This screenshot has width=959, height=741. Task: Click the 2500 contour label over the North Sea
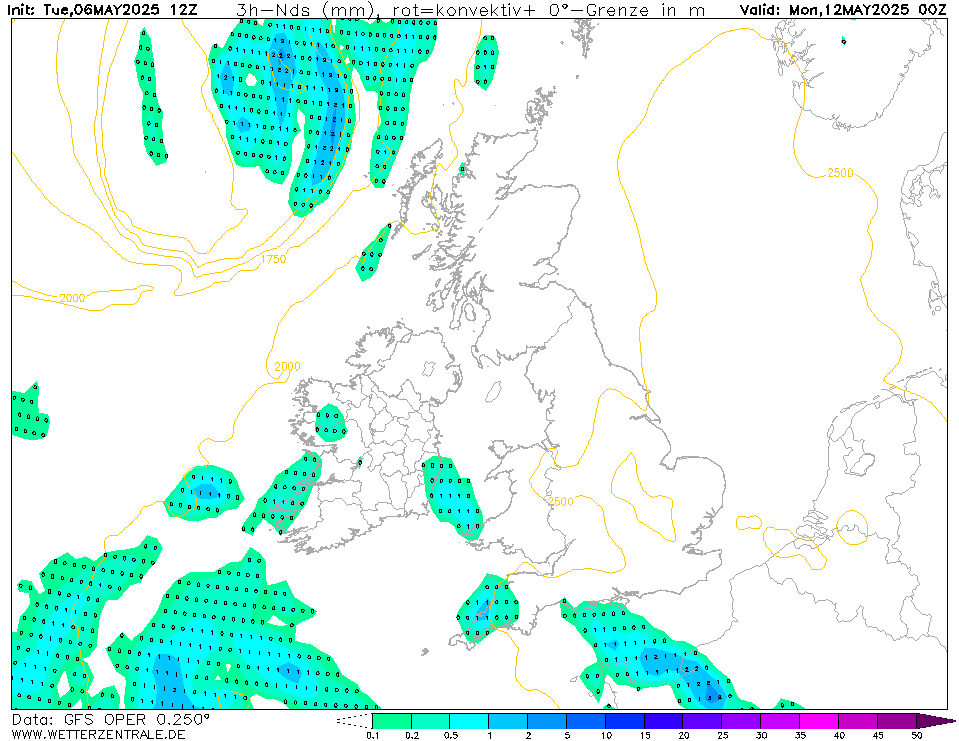pos(840,173)
